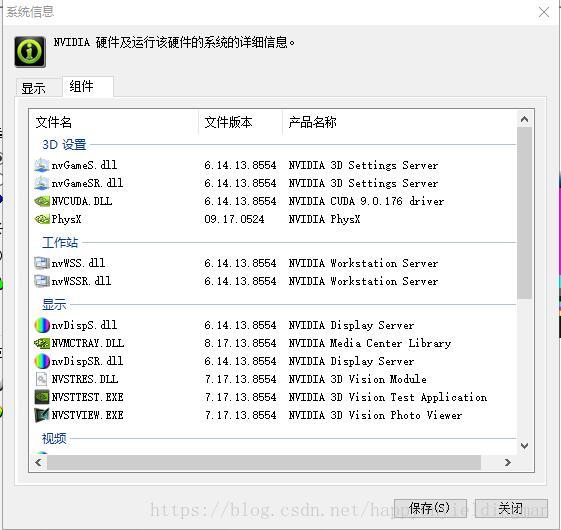Viewport: 561px width, 530px height.
Task: Click the NVMCTRAY.DLL icon
Action: pos(42,343)
